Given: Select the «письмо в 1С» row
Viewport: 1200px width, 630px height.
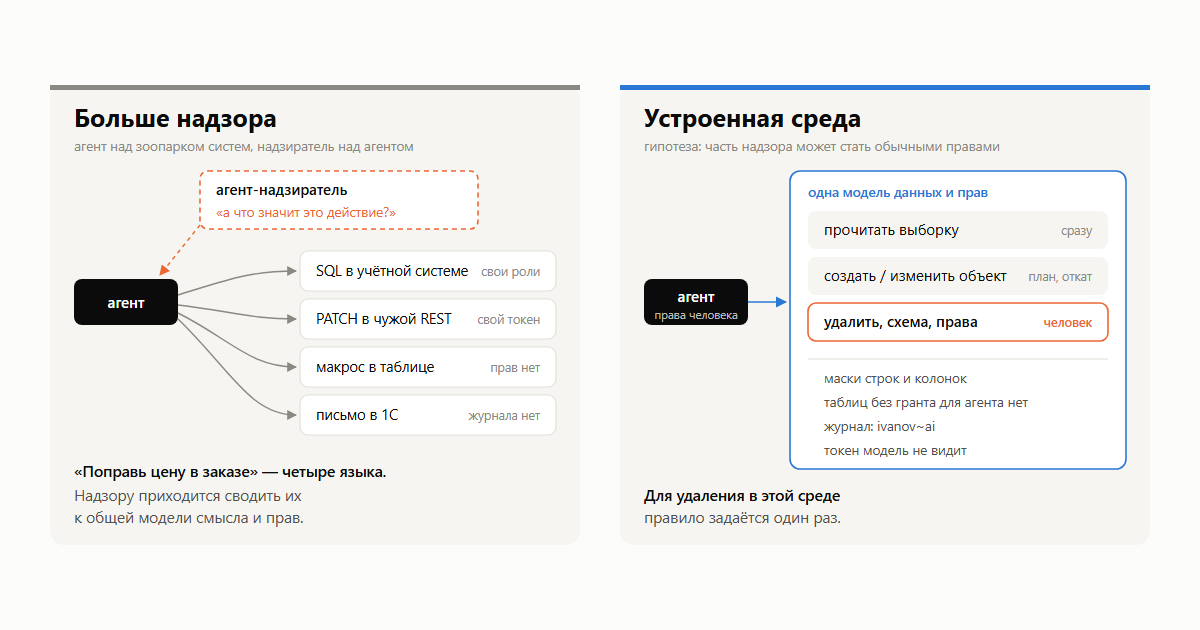Looking at the screenshot, I should point(428,415).
